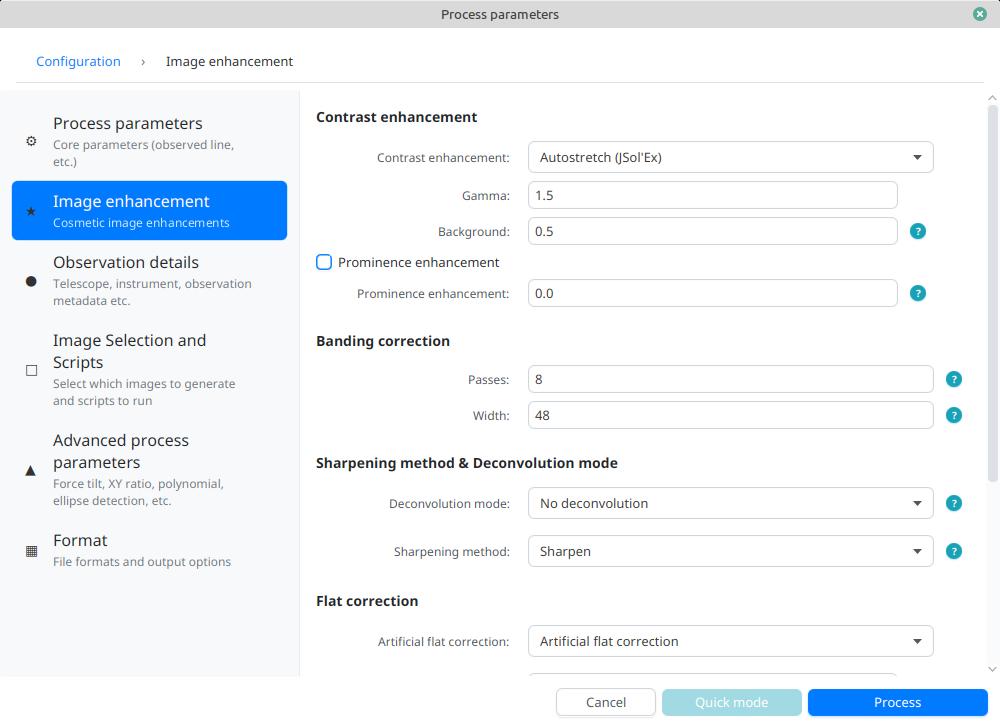The height and width of the screenshot is (728, 1000).
Task: Click the Configuration breadcrumb link
Action: pyautogui.click(x=78, y=61)
